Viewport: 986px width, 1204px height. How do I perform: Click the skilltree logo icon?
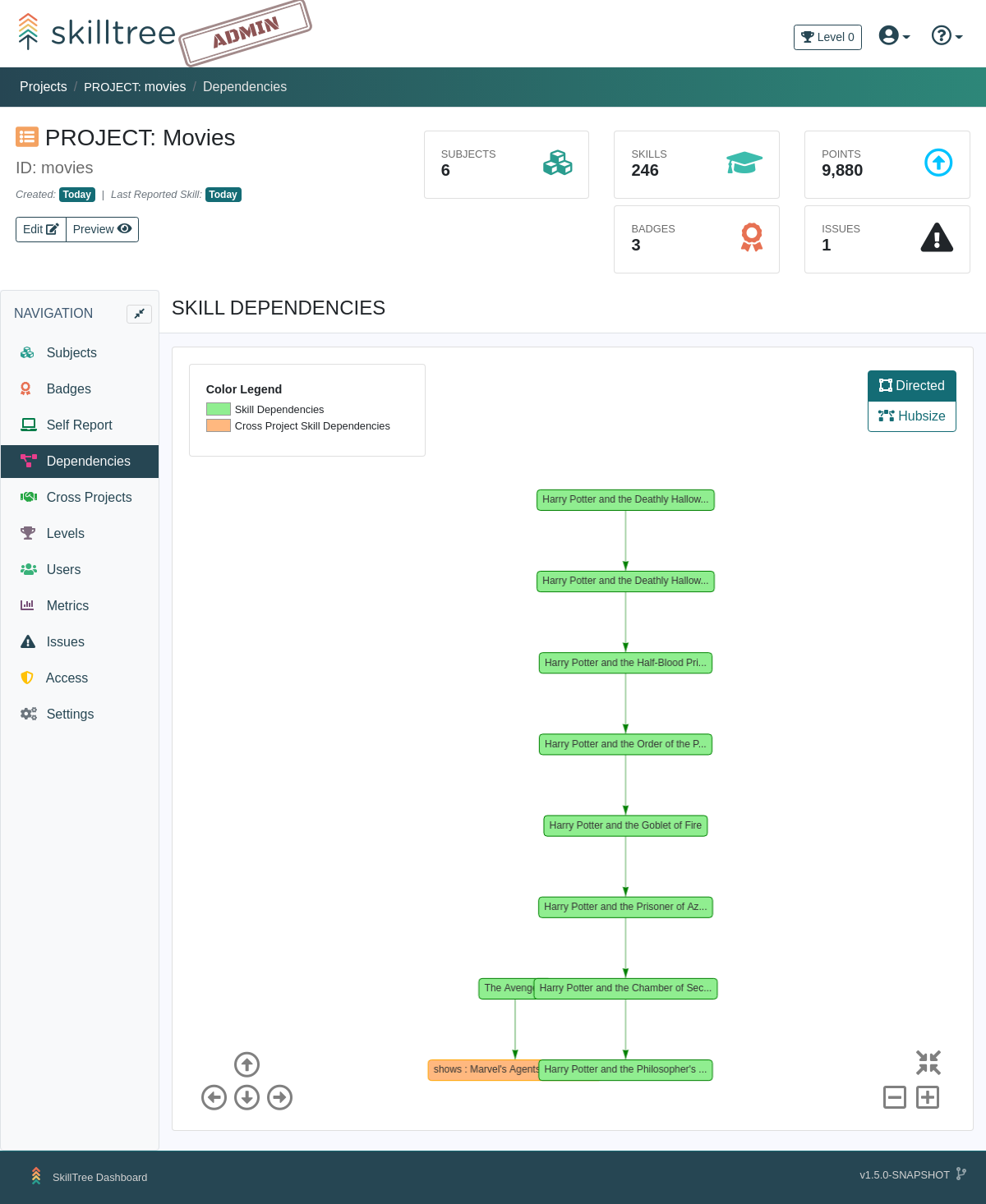pos(28,31)
